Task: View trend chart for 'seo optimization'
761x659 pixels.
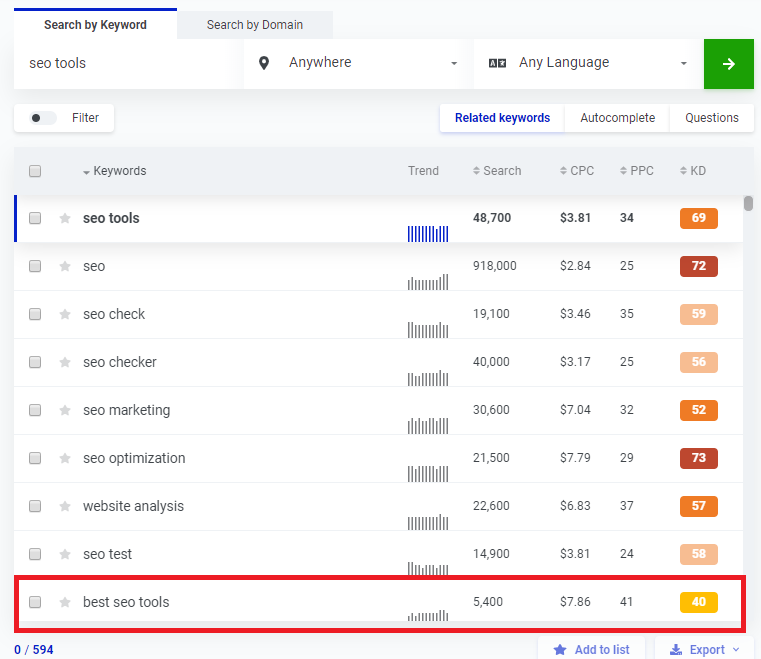Action: [x=428, y=474]
